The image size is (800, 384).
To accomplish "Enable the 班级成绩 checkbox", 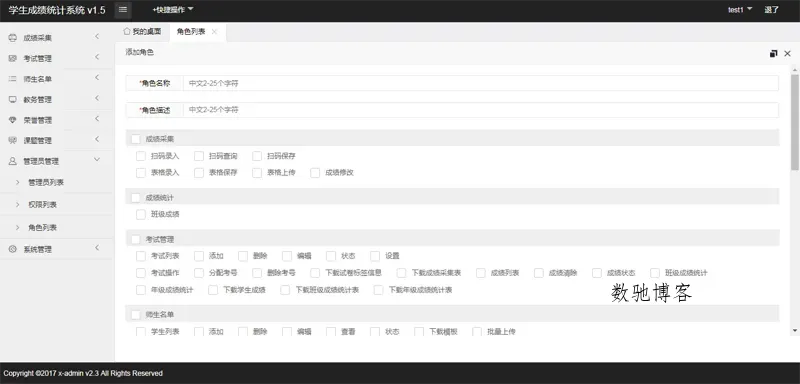I will click(x=141, y=215).
